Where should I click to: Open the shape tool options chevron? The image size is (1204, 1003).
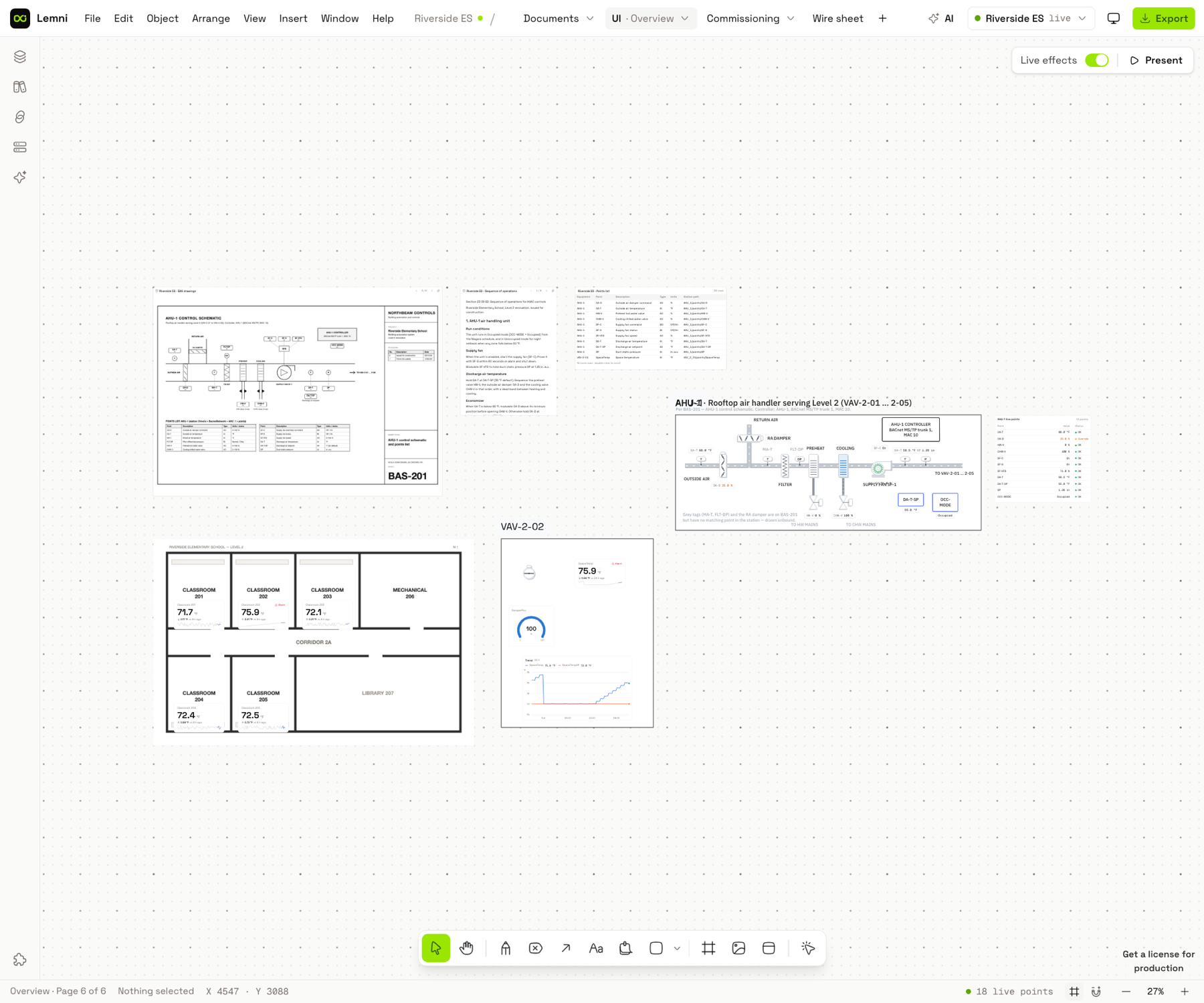pos(677,948)
